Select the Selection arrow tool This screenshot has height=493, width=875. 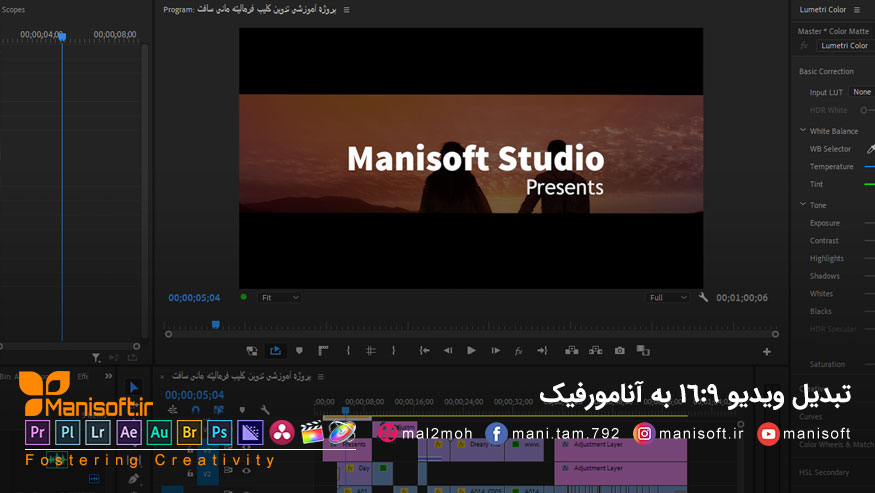tap(133, 386)
